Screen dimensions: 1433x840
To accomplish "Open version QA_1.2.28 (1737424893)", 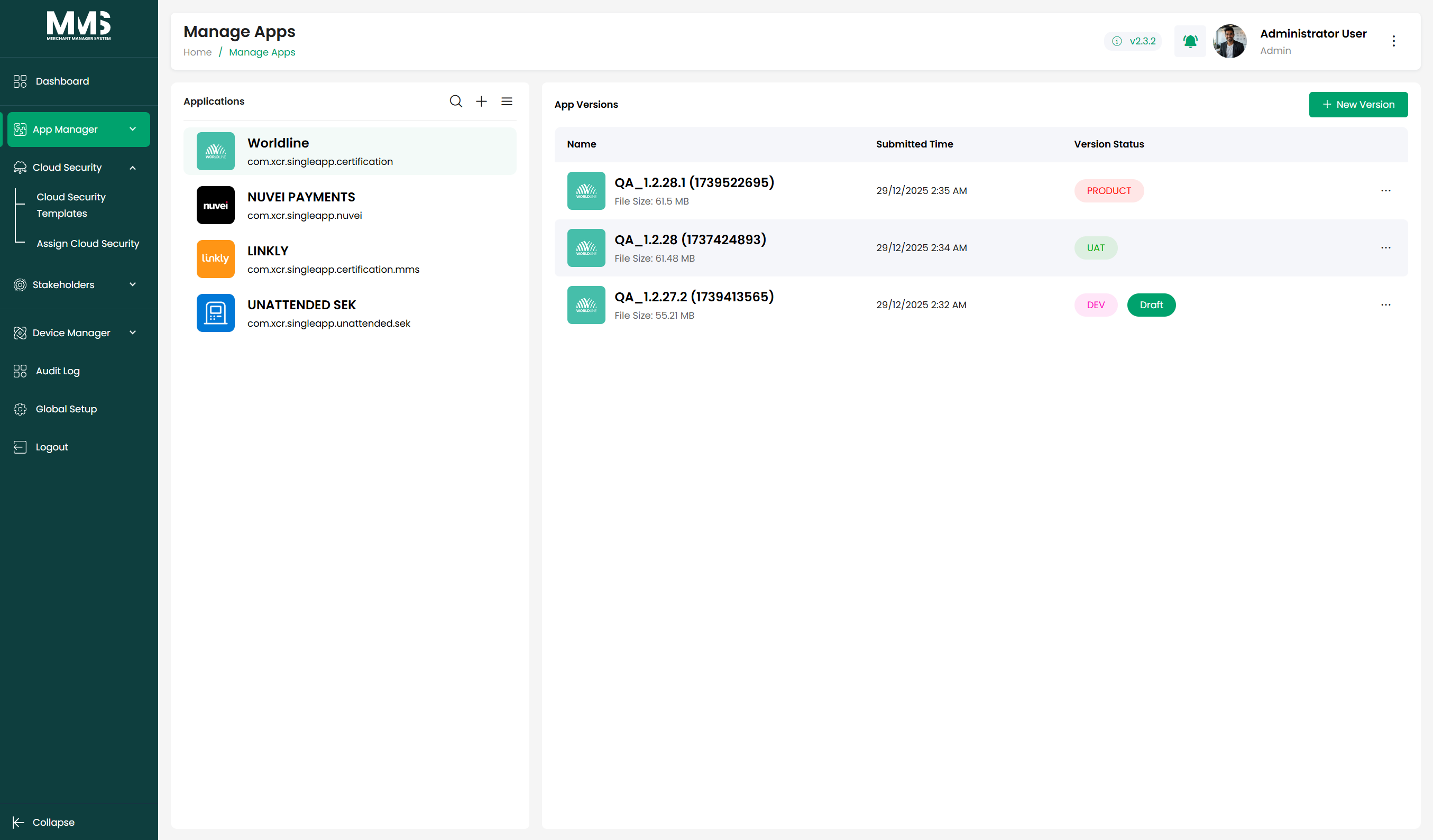I will (691, 240).
